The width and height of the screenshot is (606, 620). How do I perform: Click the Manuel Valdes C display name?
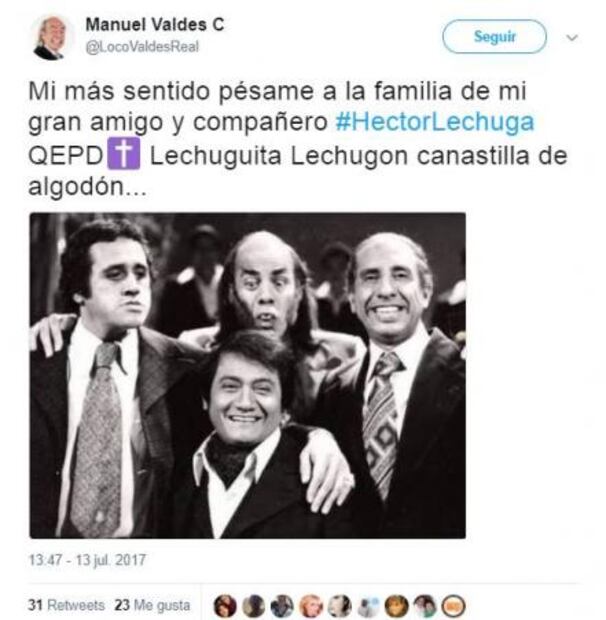[x=155, y=25]
